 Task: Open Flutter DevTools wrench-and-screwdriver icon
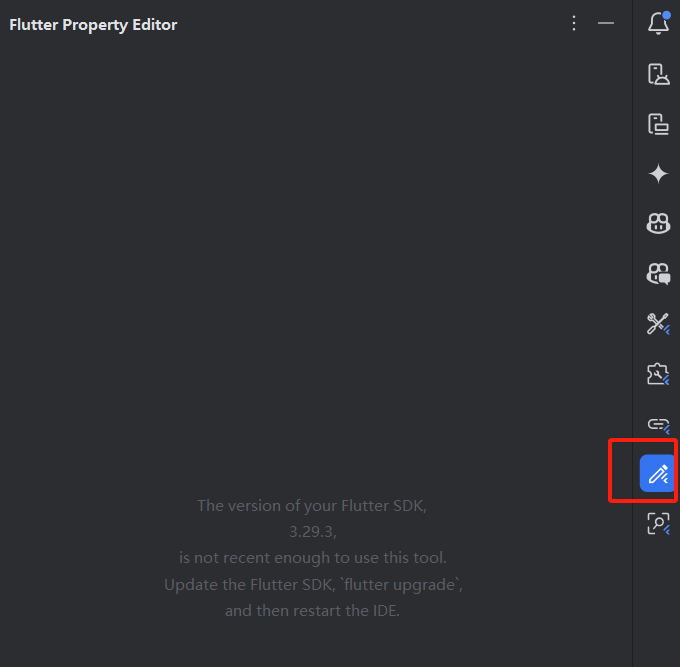(658, 324)
